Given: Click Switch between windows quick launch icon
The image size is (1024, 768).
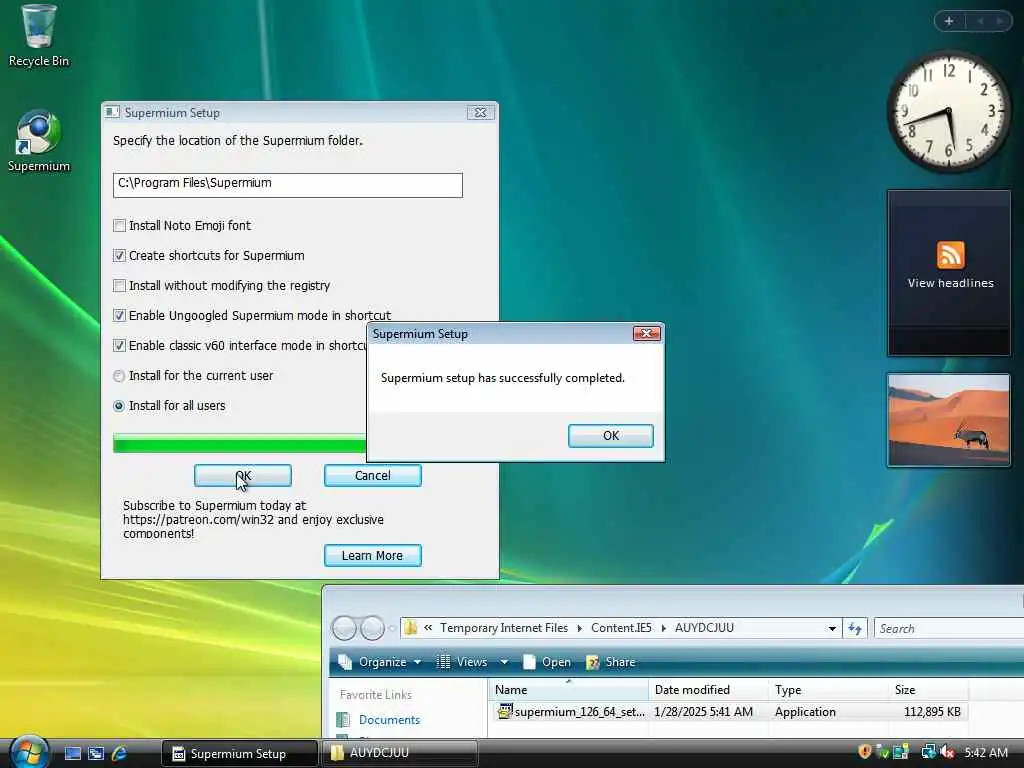Looking at the screenshot, I should pyautogui.click(x=96, y=753).
